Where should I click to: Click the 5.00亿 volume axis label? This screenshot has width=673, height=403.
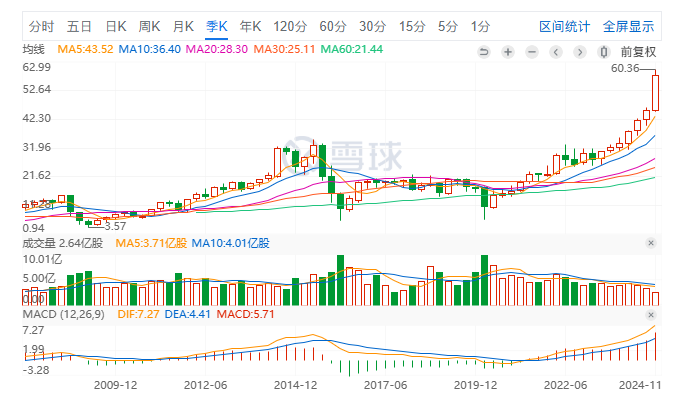pos(39,278)
